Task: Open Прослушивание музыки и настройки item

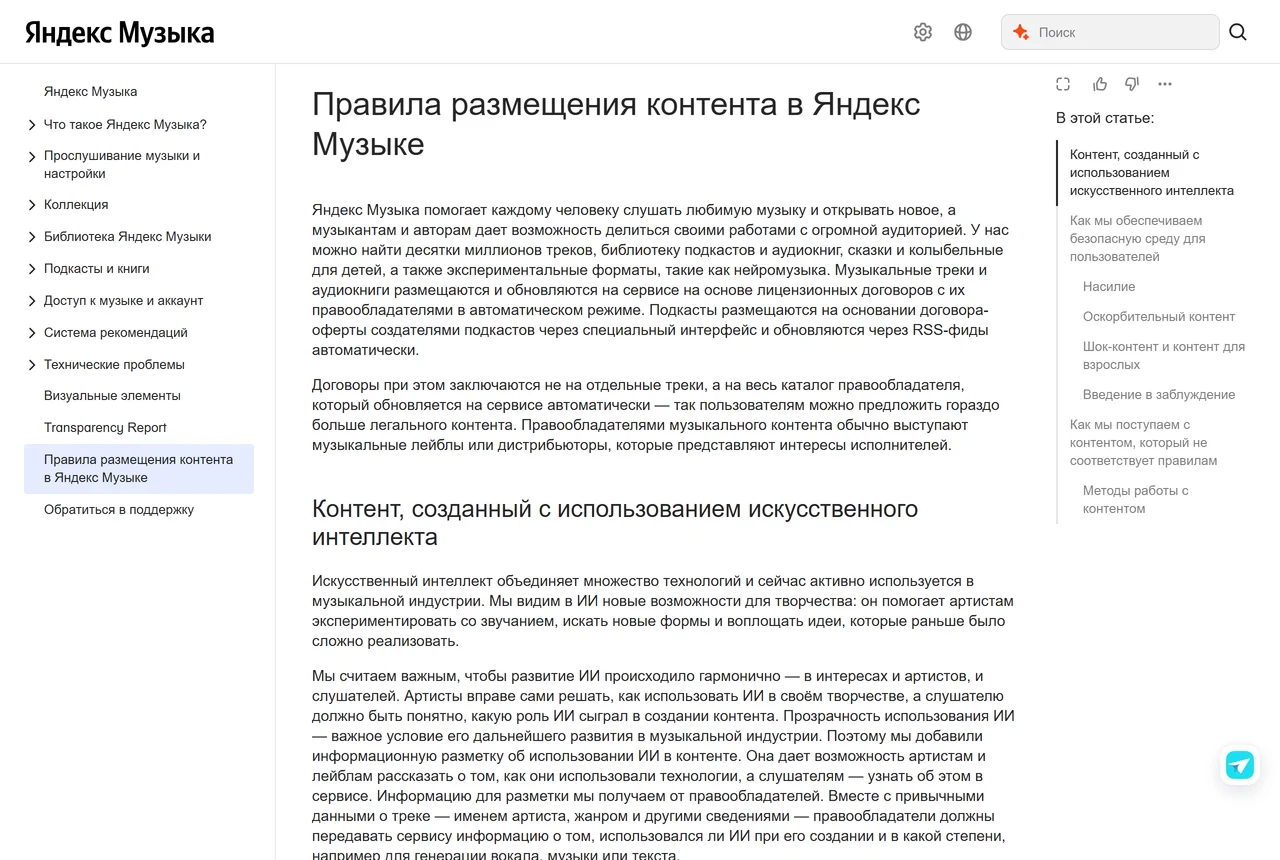Action: pyautogui.click(x=122, y=165)
